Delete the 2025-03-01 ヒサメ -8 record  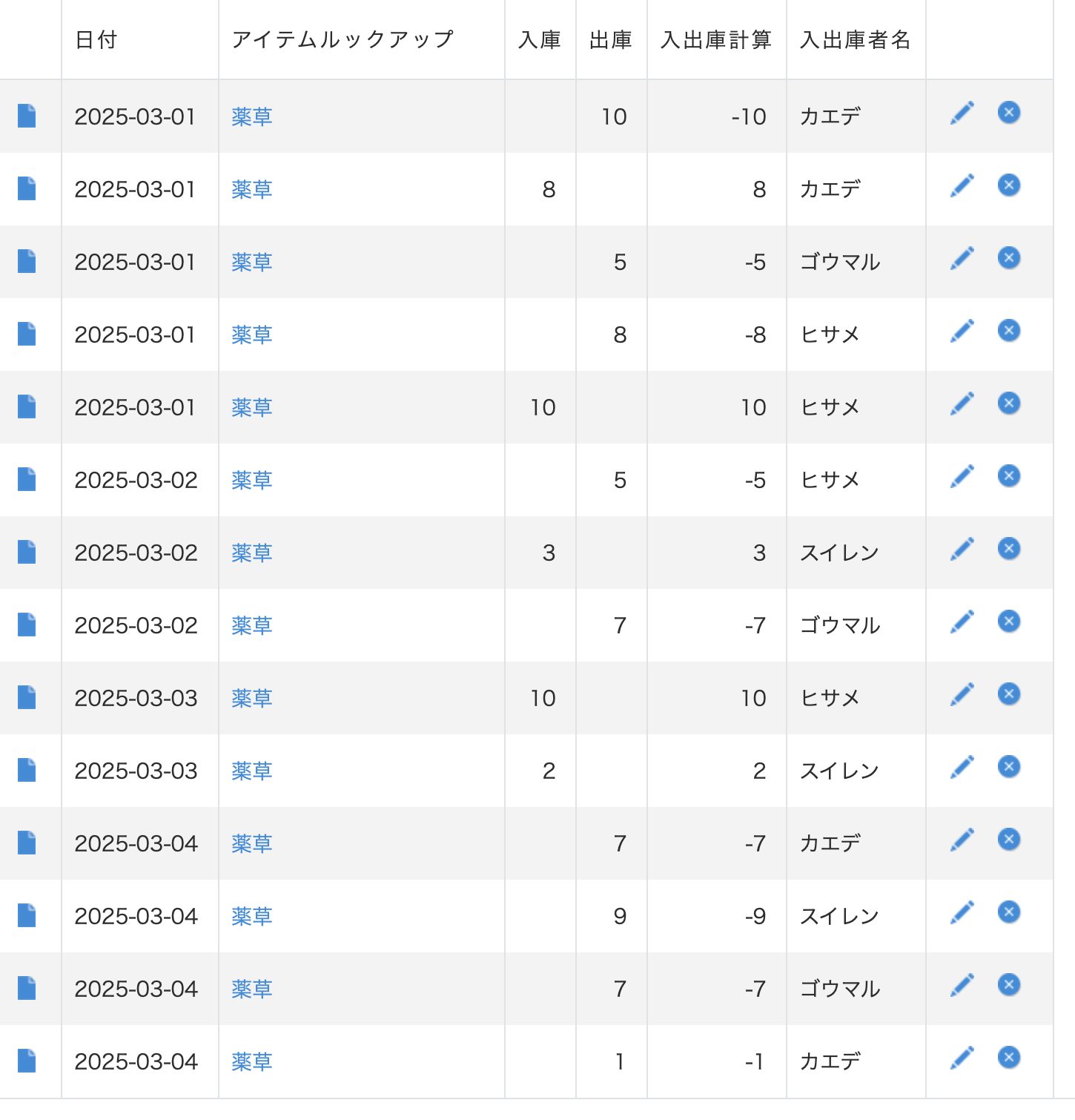coord(1008,331)
